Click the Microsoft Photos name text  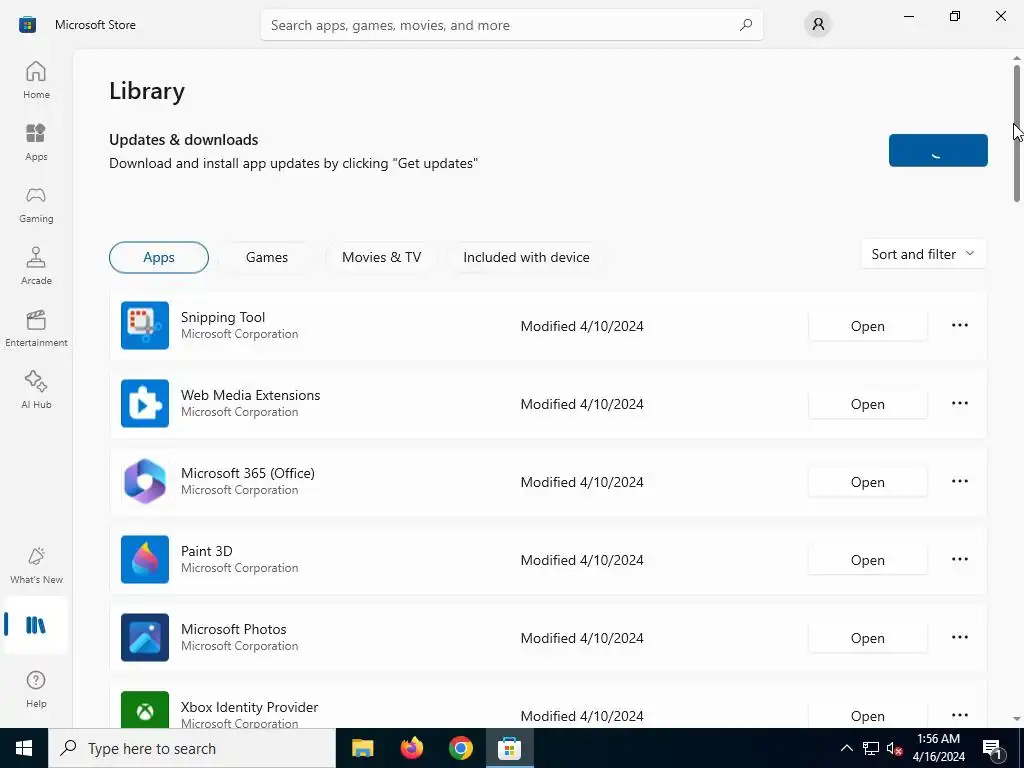coord(234,629)
